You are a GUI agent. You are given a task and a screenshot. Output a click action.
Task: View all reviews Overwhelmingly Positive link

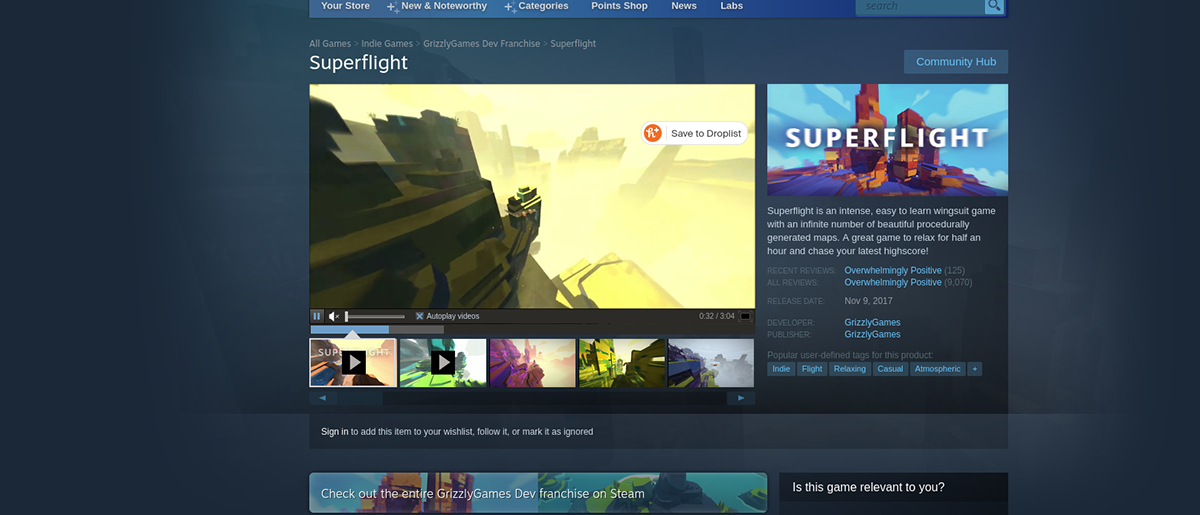(x=893, y=283)
